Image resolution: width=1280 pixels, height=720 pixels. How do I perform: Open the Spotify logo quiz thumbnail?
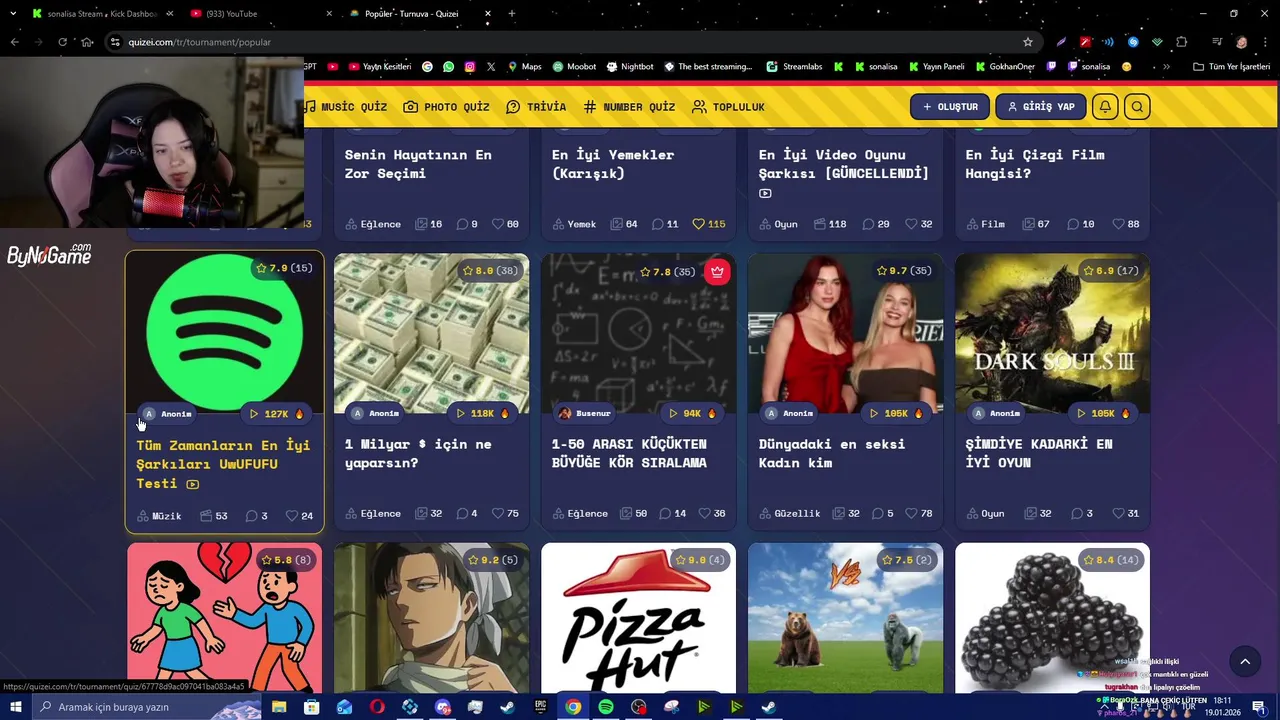[224, 333]
